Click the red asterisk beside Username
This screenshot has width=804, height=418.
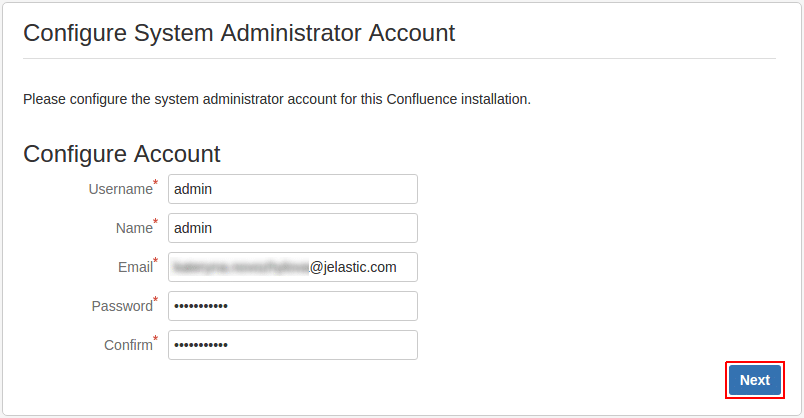[156, 183]
